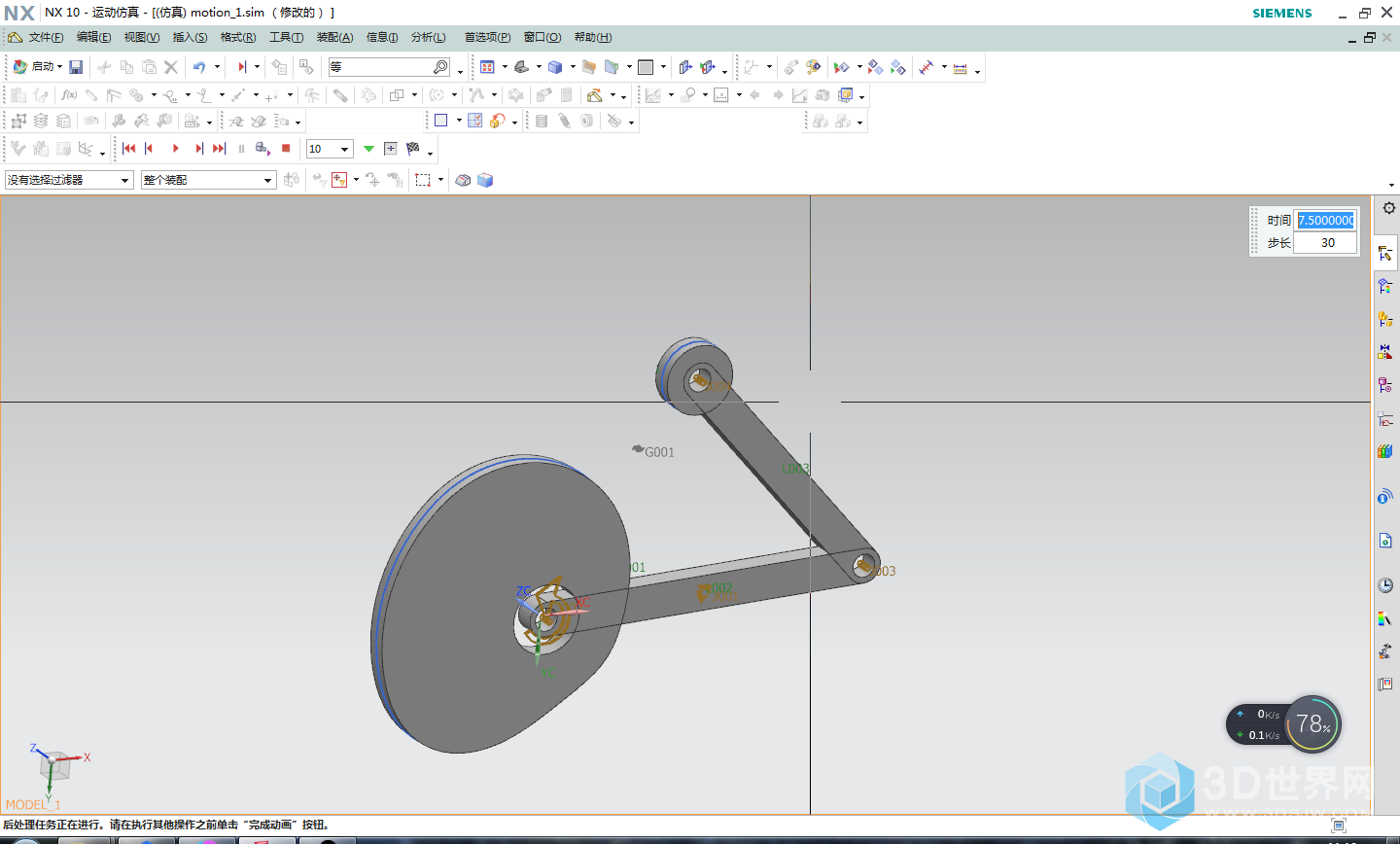The width and height of the screenshot is (1400, 844).
Task: Click the blue square outline icon
Action: click(x=440, y=121)
